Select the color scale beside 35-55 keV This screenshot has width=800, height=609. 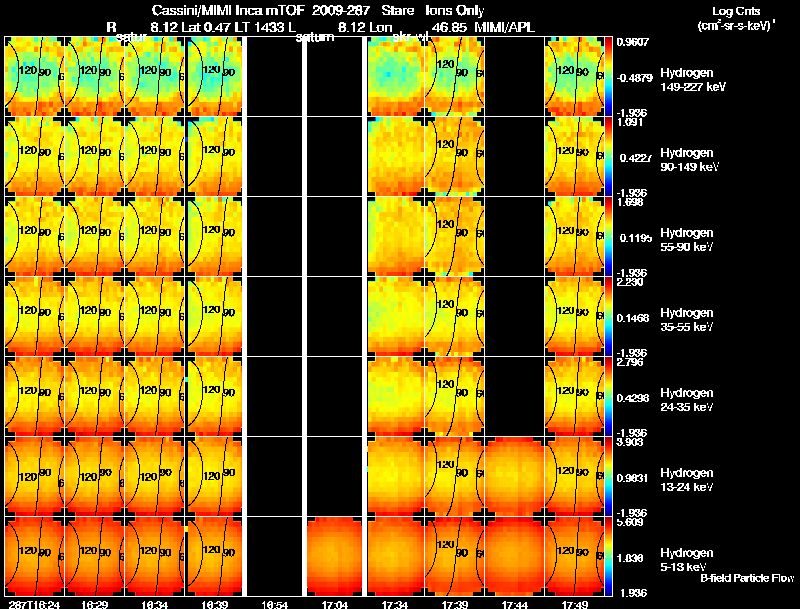608,317
